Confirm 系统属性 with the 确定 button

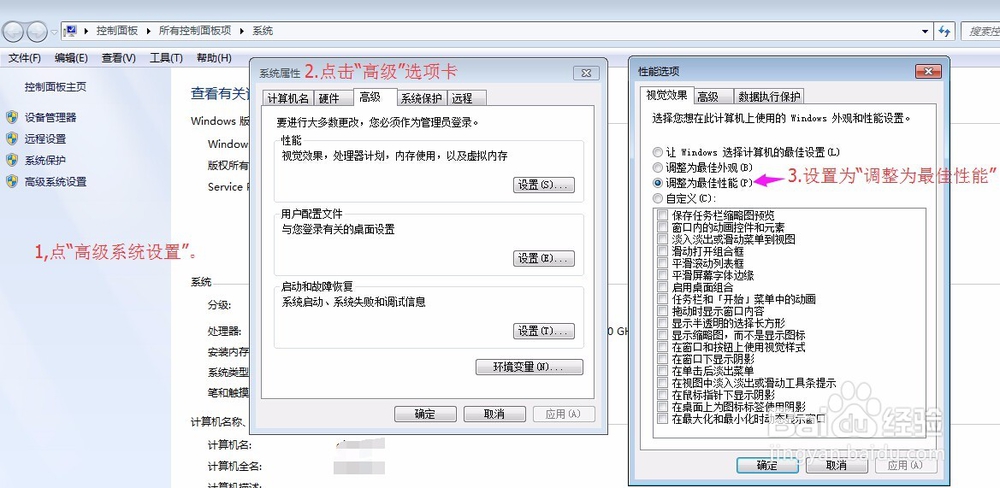(x=425, y=414)
